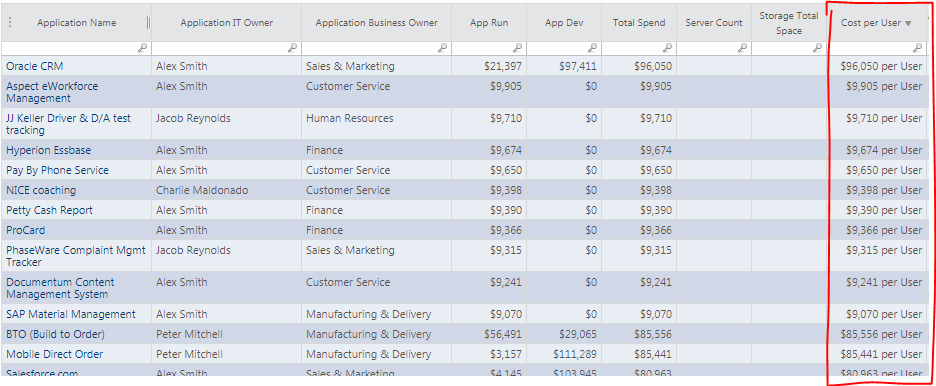Click search icon under Storage Total Space
Viewport: 936px width, 386px height.
[817, 48]
